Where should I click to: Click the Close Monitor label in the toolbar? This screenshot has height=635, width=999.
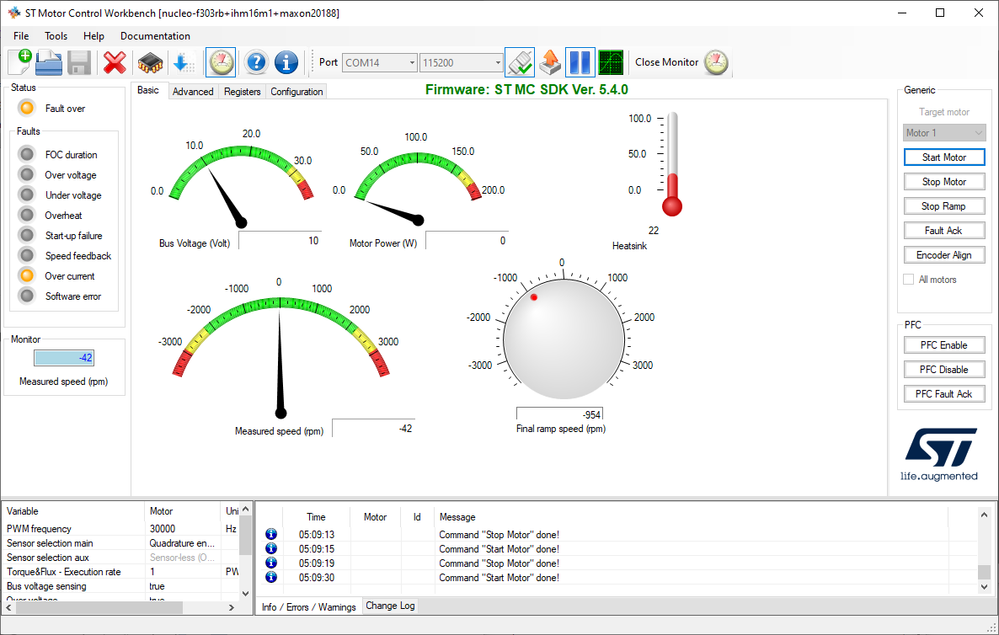point(666,62)
